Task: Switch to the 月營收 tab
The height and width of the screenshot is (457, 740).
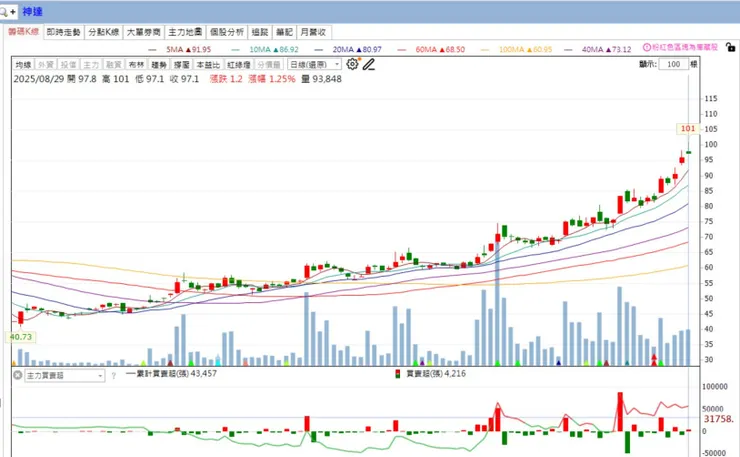Action: (314, 32)
